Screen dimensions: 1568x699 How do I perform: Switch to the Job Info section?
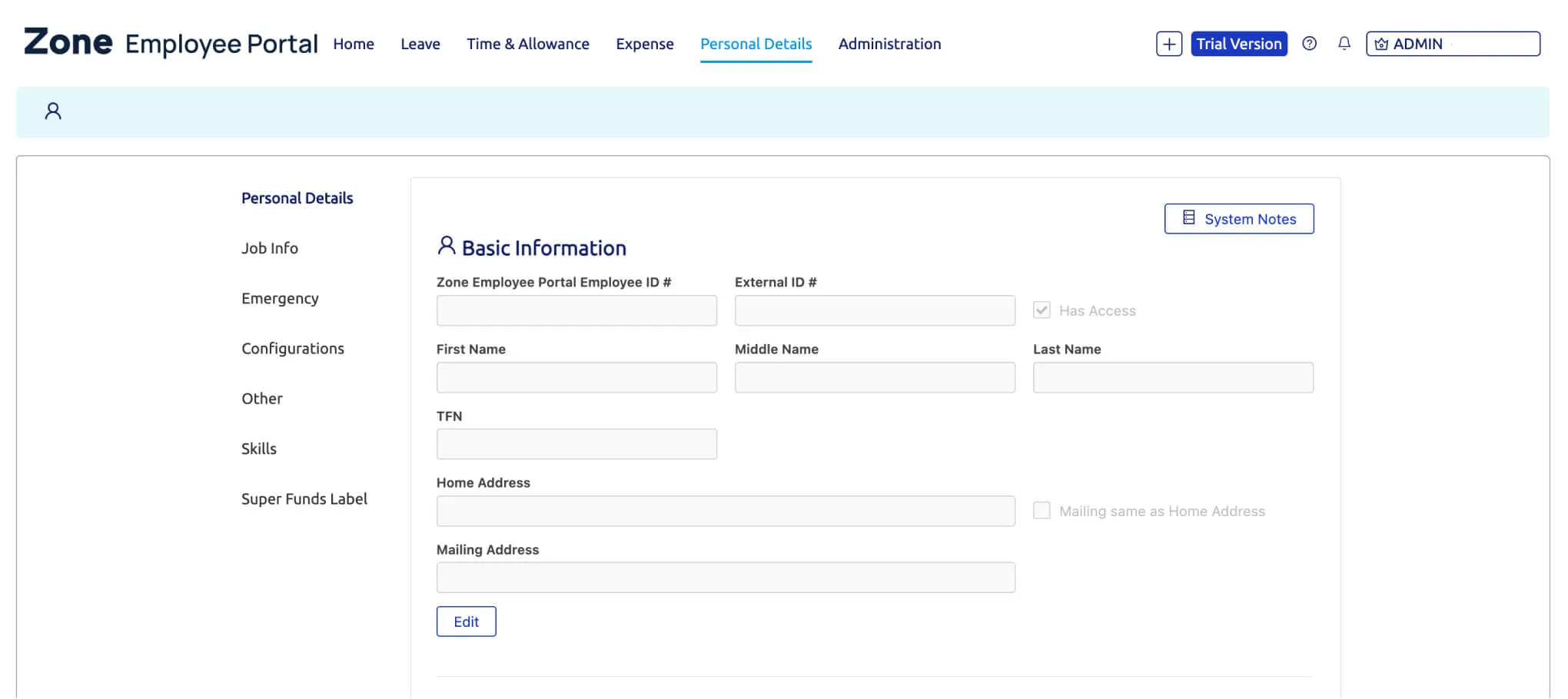pyautogui.click(x=270, y=248)
